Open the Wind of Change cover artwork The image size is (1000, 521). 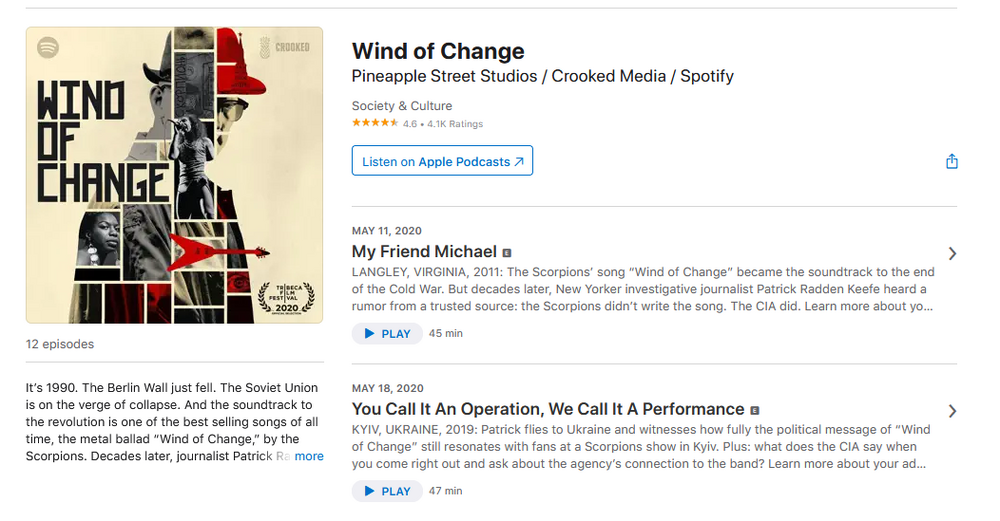pyautogui.click(x=174, y=175)
